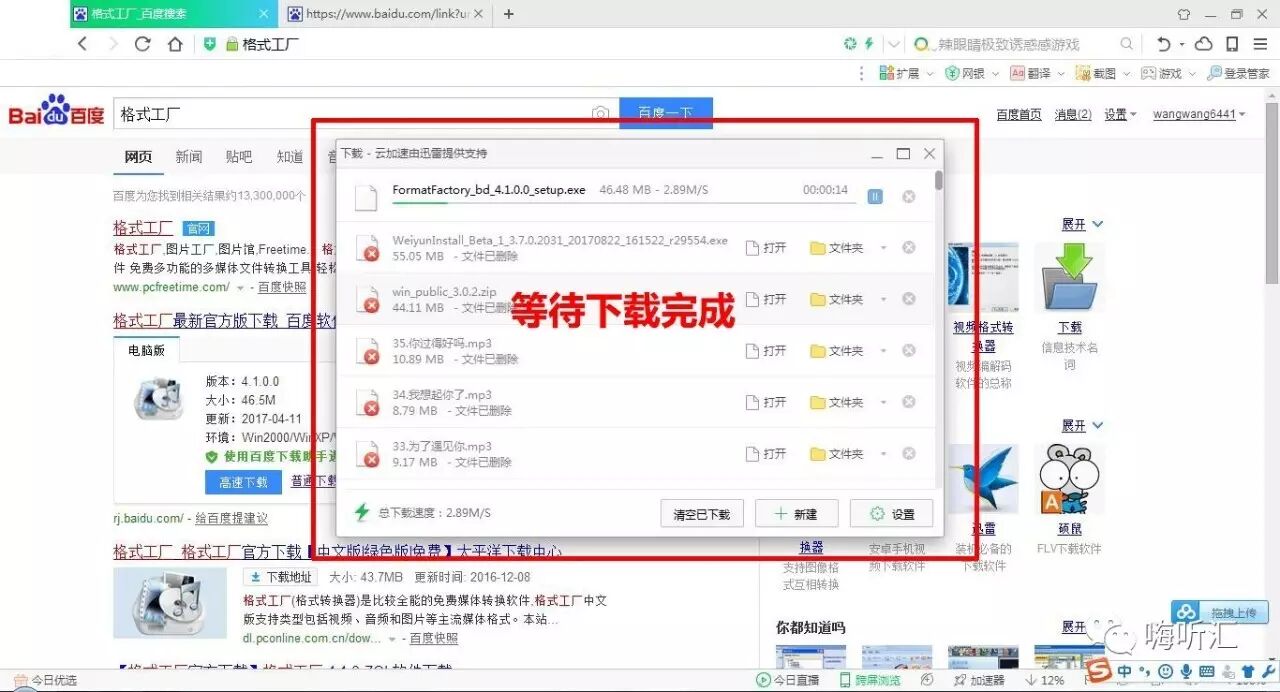Remove the win_public_3.0.2.zip entry
The image size is (1280, 692).
pos(909,299)
